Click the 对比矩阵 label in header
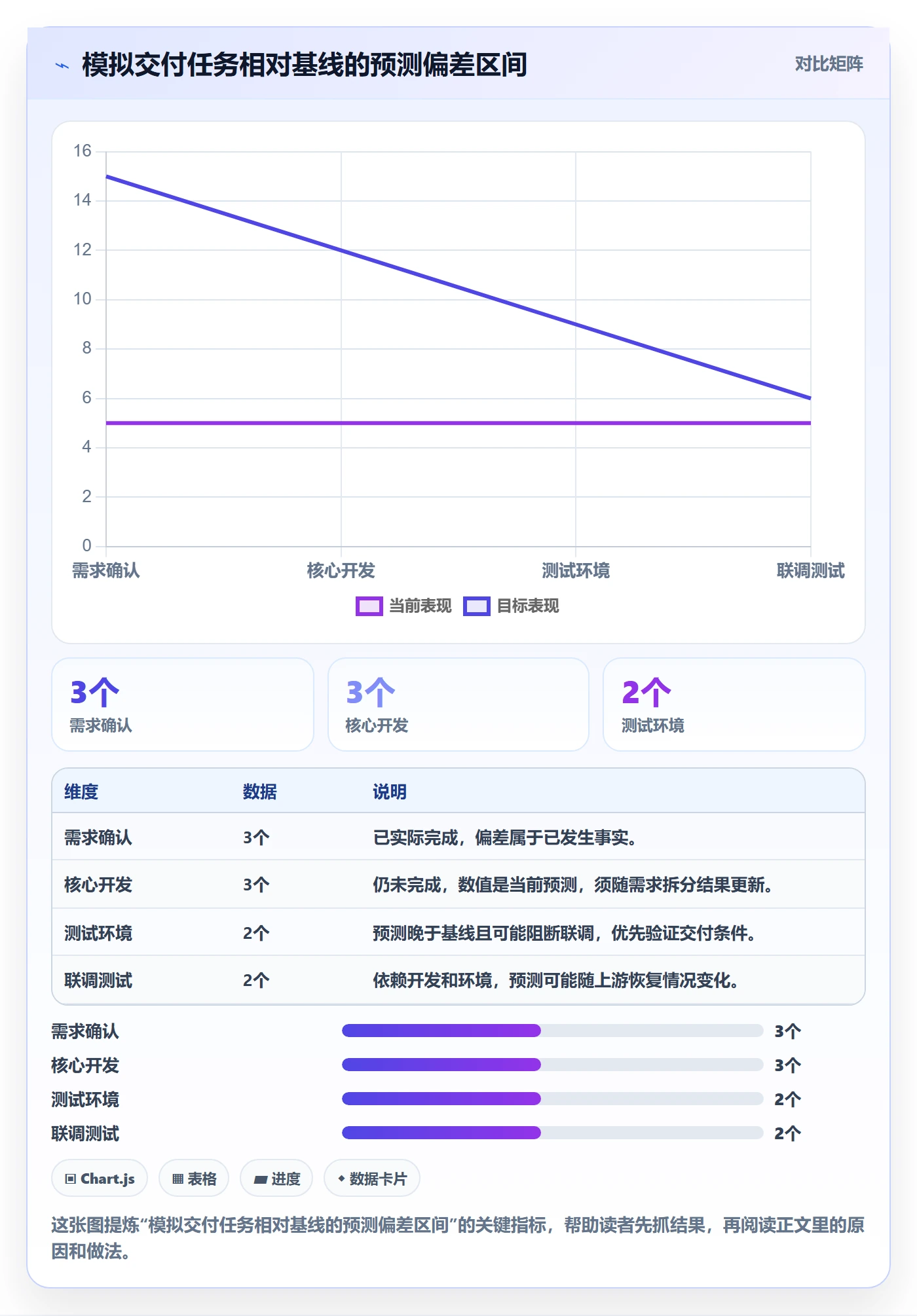917x1316 pixels. 829,64
